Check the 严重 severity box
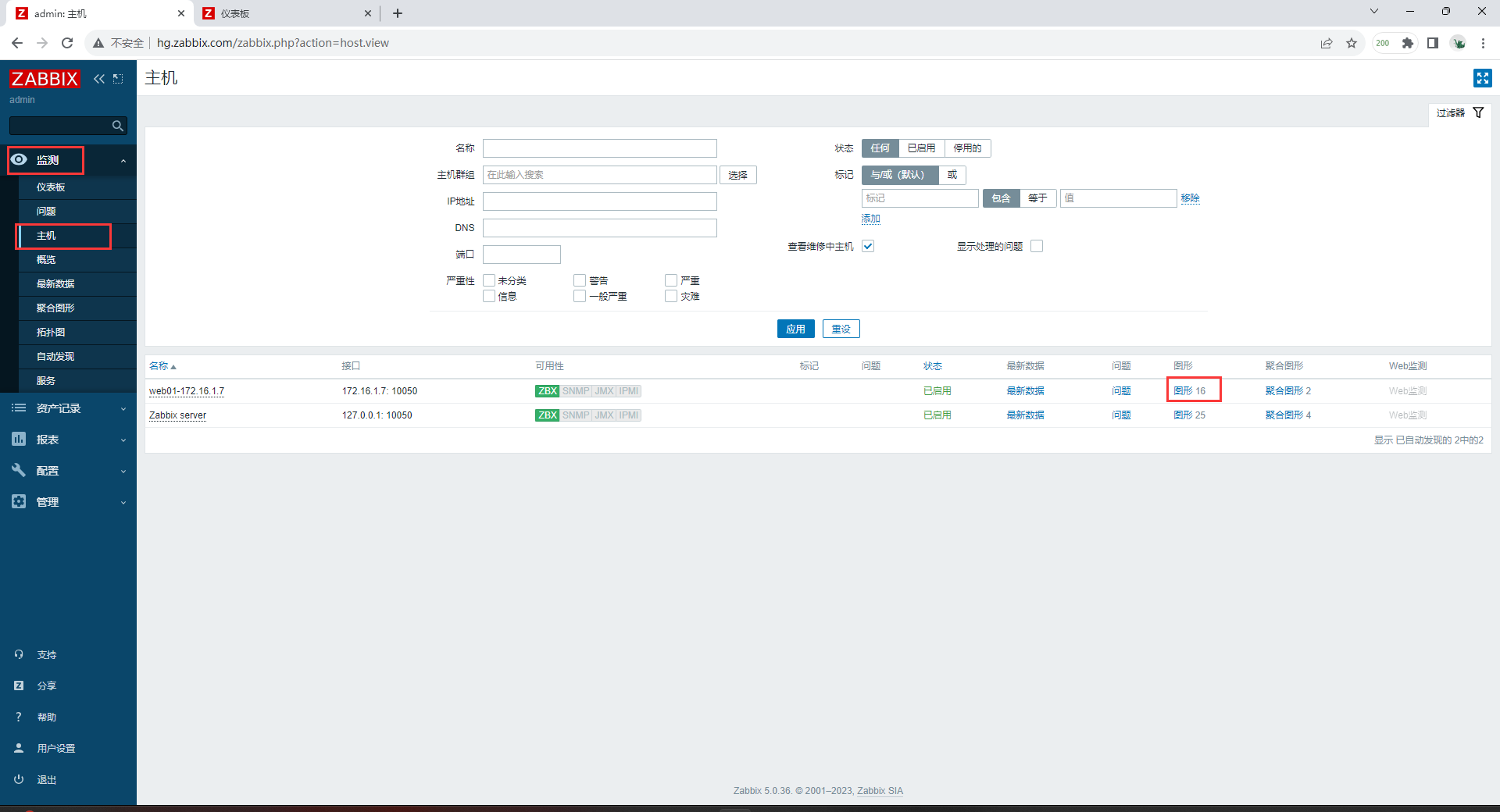Screen dimensions: 1500x812 (671, 280)
